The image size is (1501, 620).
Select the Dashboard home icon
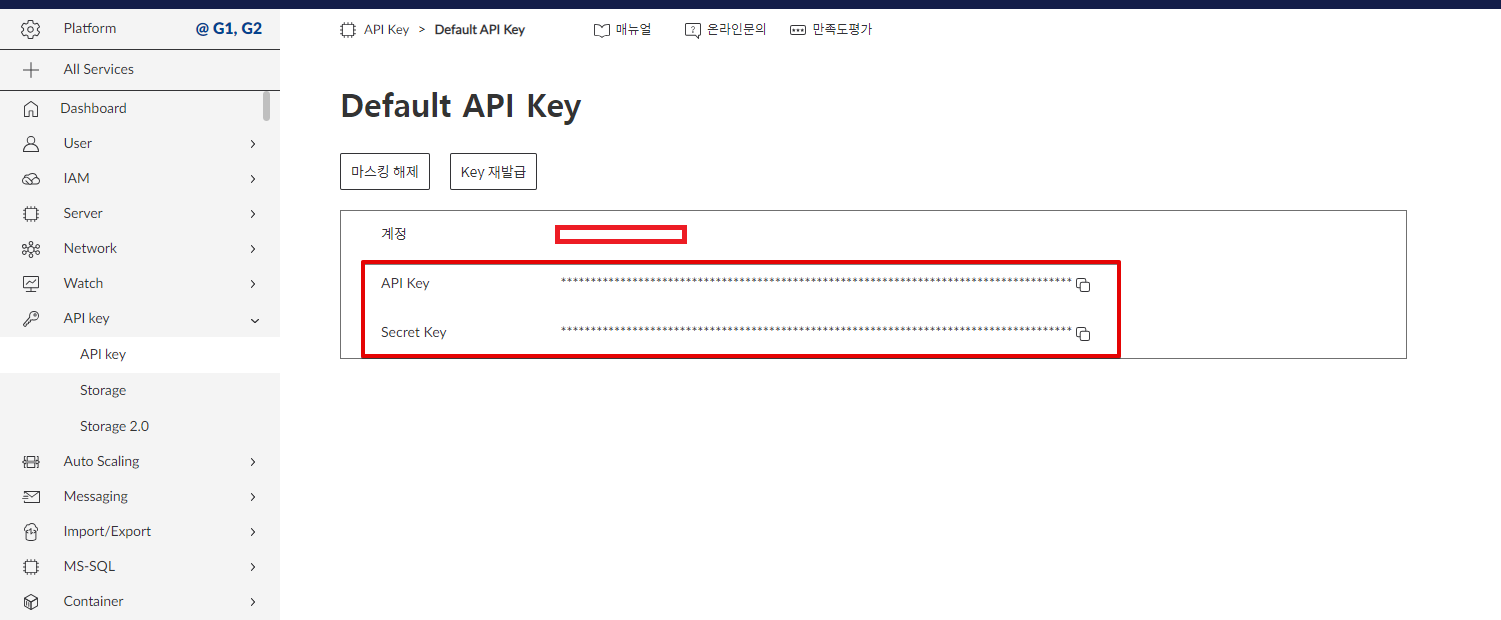point(31,107)
